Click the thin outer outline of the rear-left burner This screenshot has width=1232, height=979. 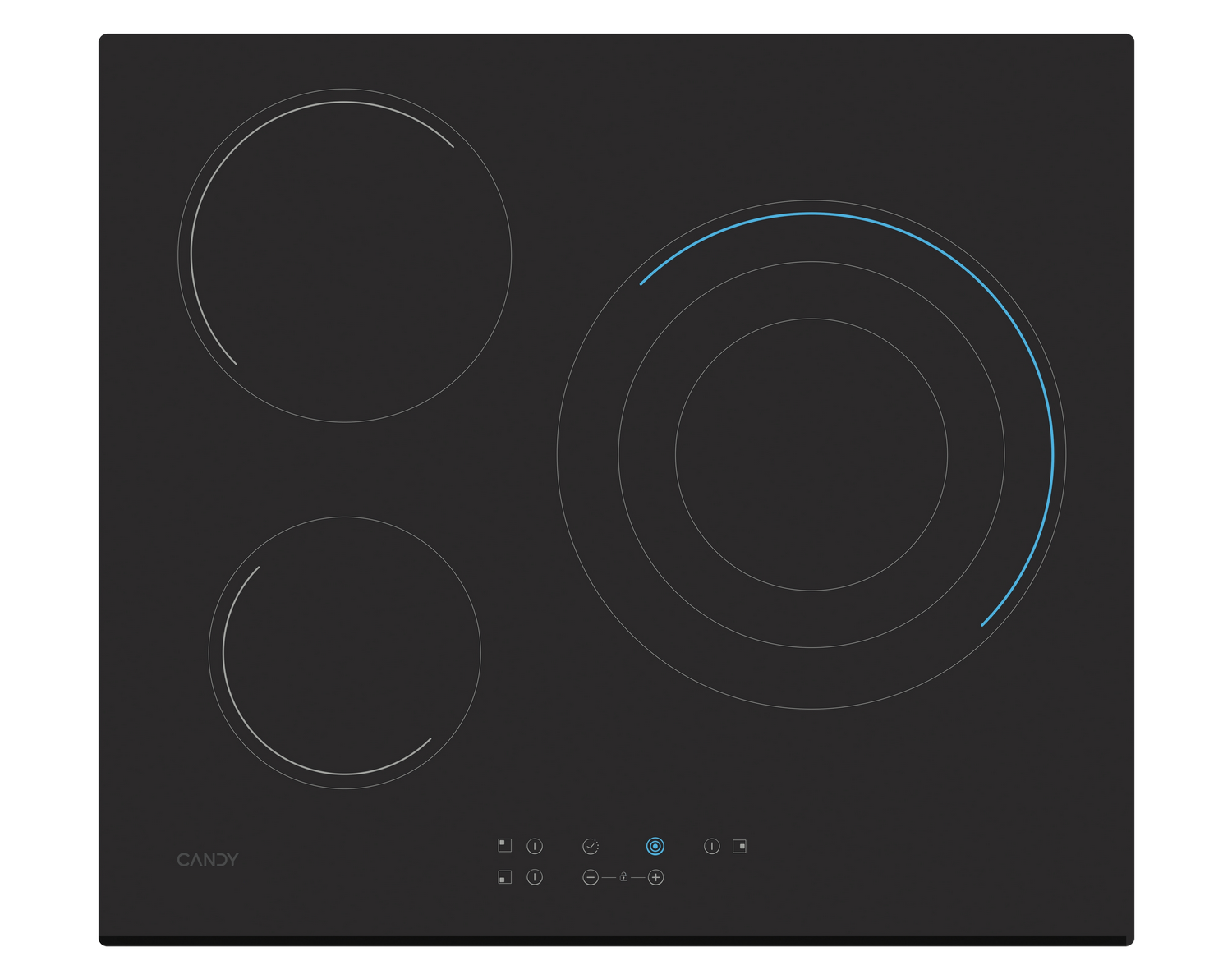point(511,255)
